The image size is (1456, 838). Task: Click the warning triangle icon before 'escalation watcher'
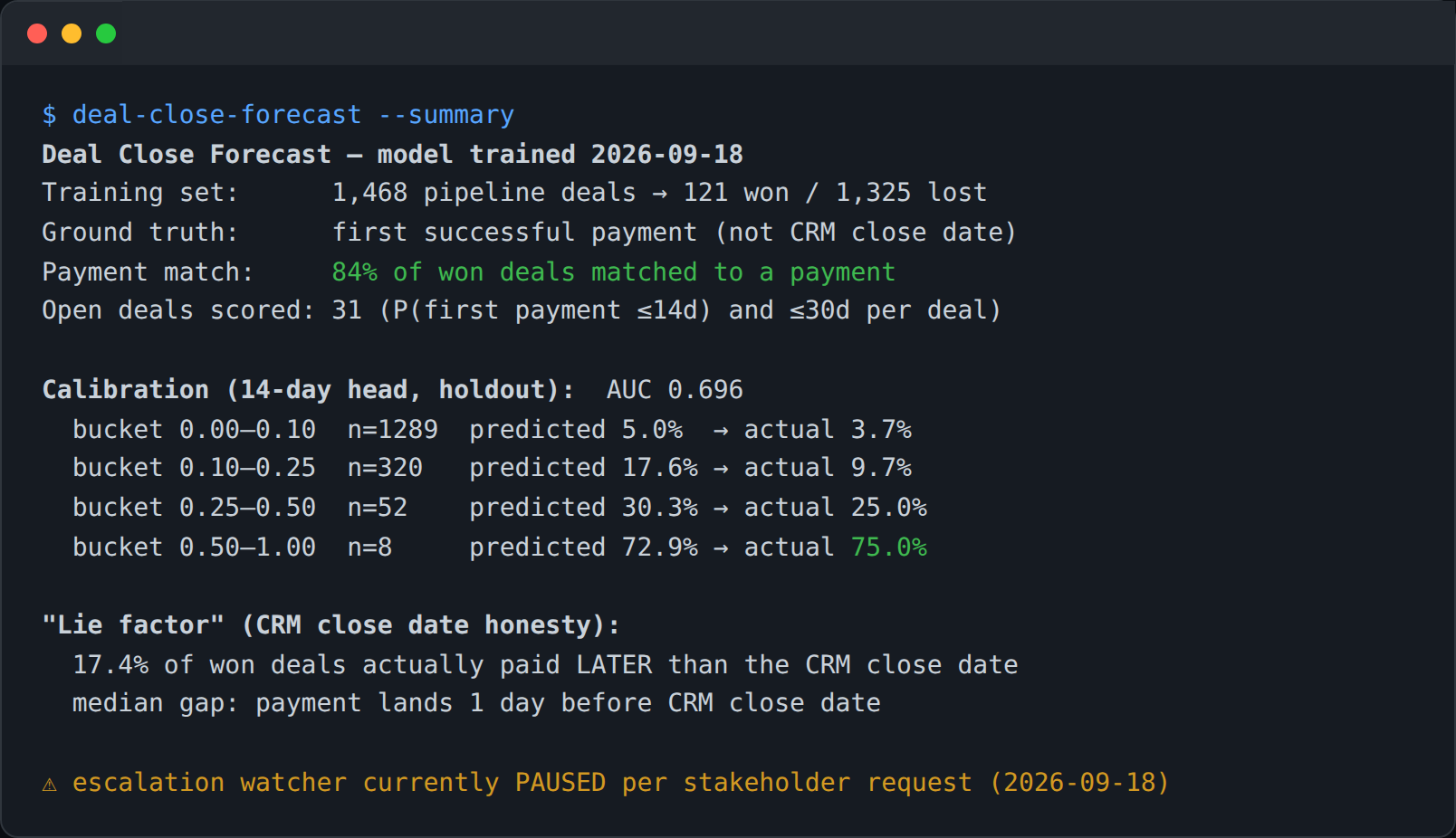pos(50,784)
